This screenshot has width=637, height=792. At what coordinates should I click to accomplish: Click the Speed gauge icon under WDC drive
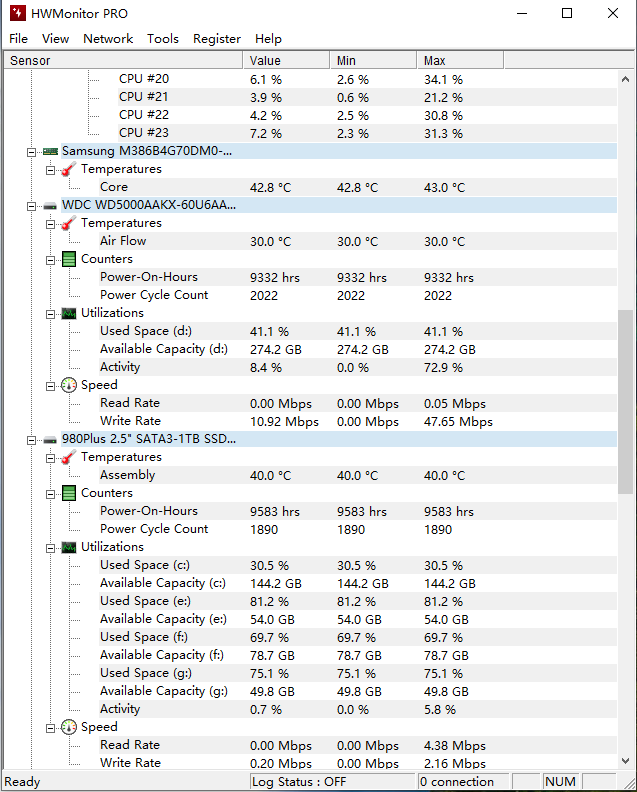coord(69,385)
